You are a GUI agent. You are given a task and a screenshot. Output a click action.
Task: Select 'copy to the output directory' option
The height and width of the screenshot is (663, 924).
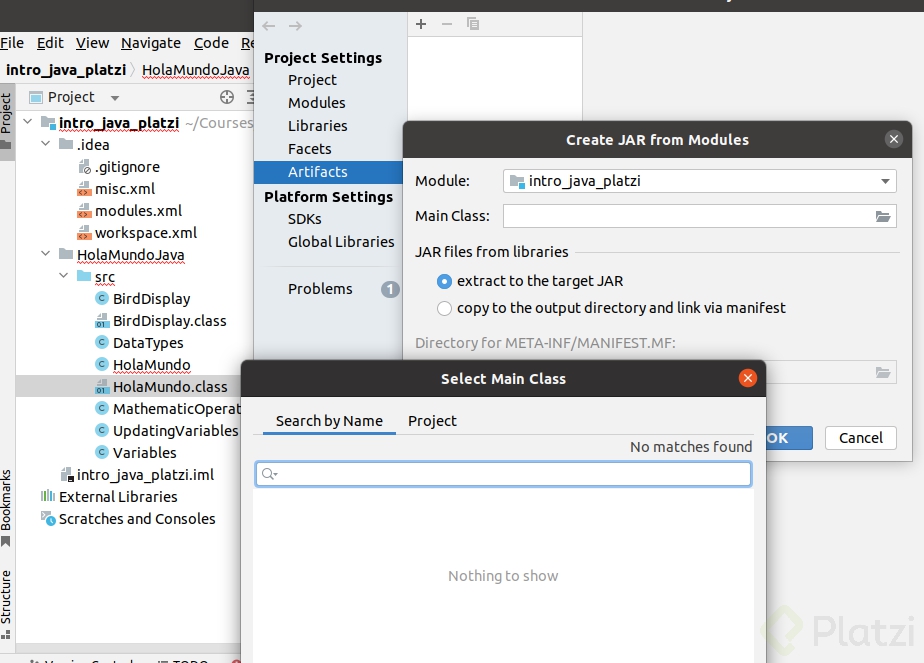[444, 308]
